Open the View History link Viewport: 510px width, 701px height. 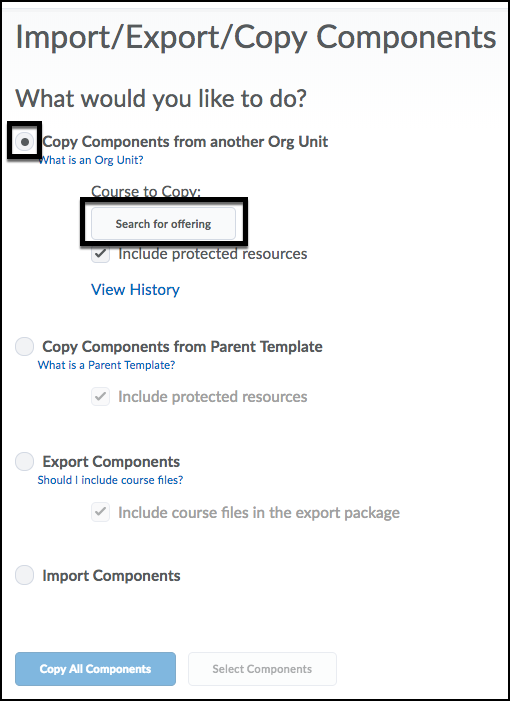(135, 290)
